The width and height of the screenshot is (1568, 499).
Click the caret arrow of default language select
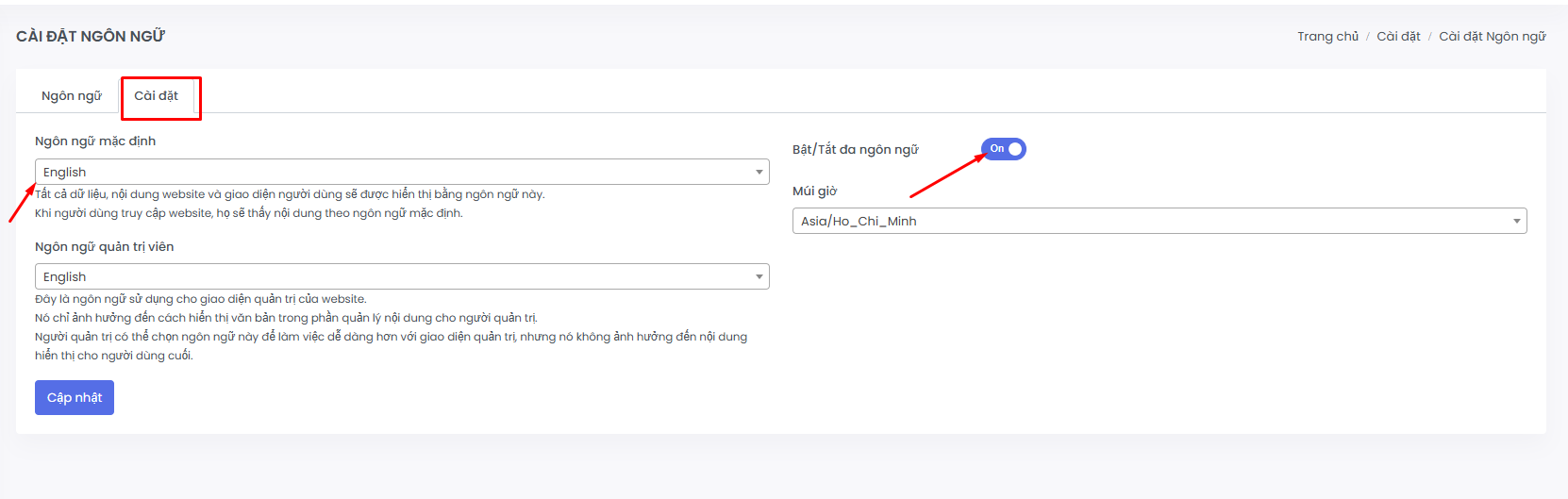point(759,172)
